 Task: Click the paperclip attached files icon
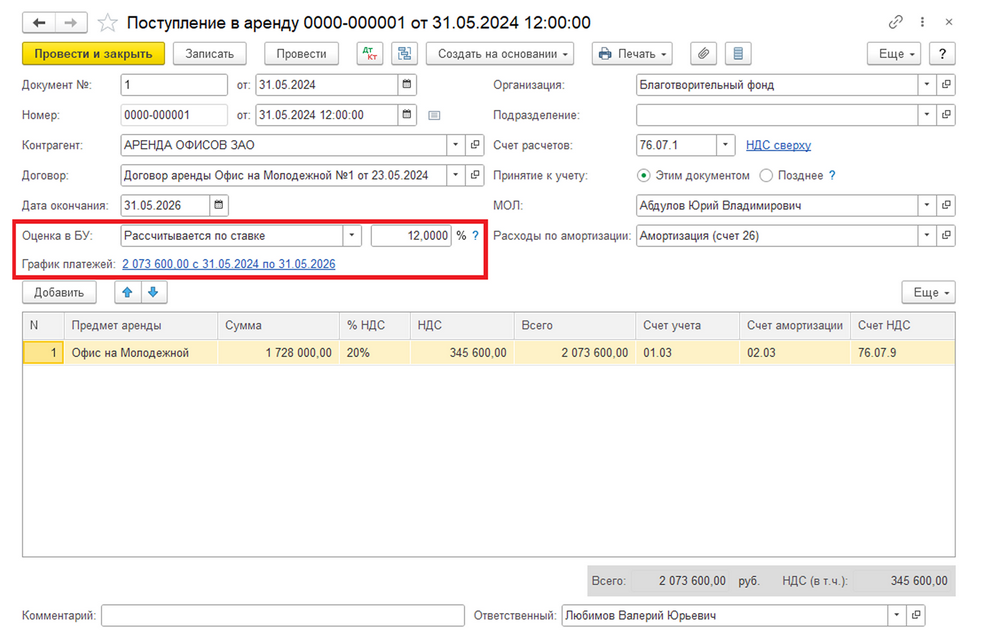click(x=705, y=54)
